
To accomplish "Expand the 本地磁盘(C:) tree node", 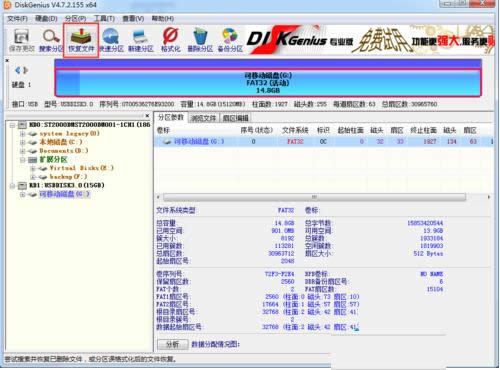I will pos(22,142).
